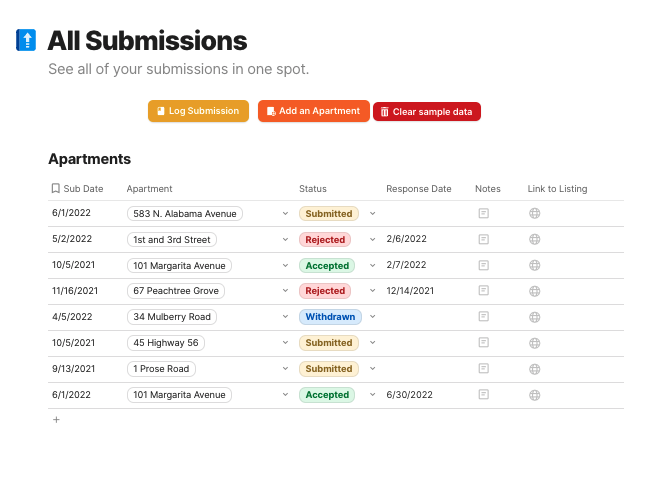Open status dropdown arrow for Withdrawn row
This screenshot has width=651, height=482.
pyautogui.click(x=373, y=317)
